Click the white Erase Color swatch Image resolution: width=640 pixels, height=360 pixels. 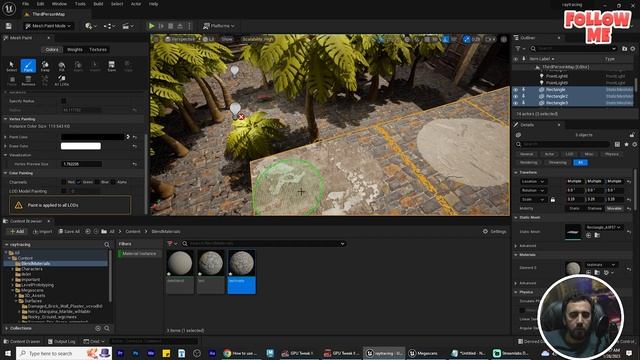click(81, 146)
